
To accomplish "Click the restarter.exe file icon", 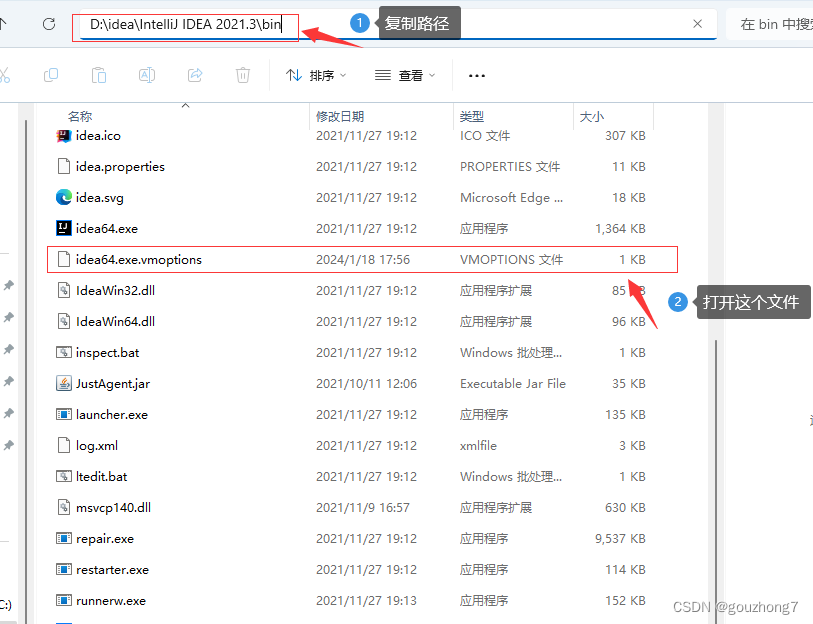I will (x=63, y=570).
